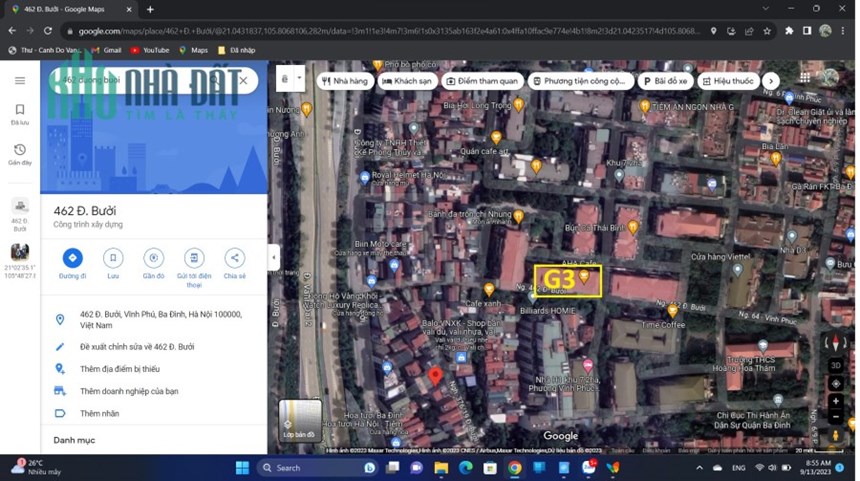Open the Google Maps hamburger menu
Screen dimensions: 860x481
click(x=20, y=81)
